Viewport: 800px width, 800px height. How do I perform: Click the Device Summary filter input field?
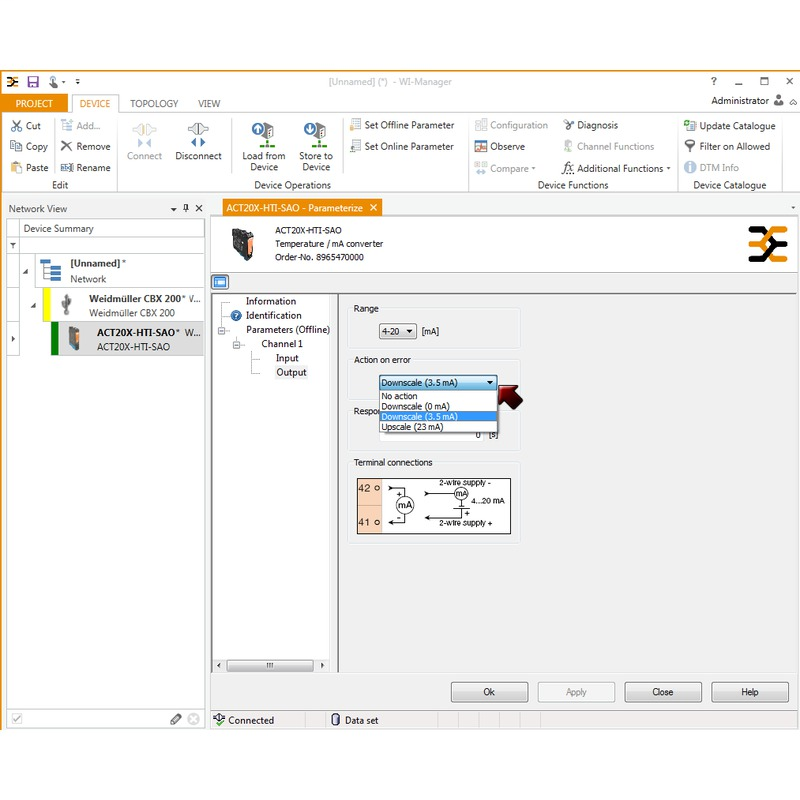point(112,245)
